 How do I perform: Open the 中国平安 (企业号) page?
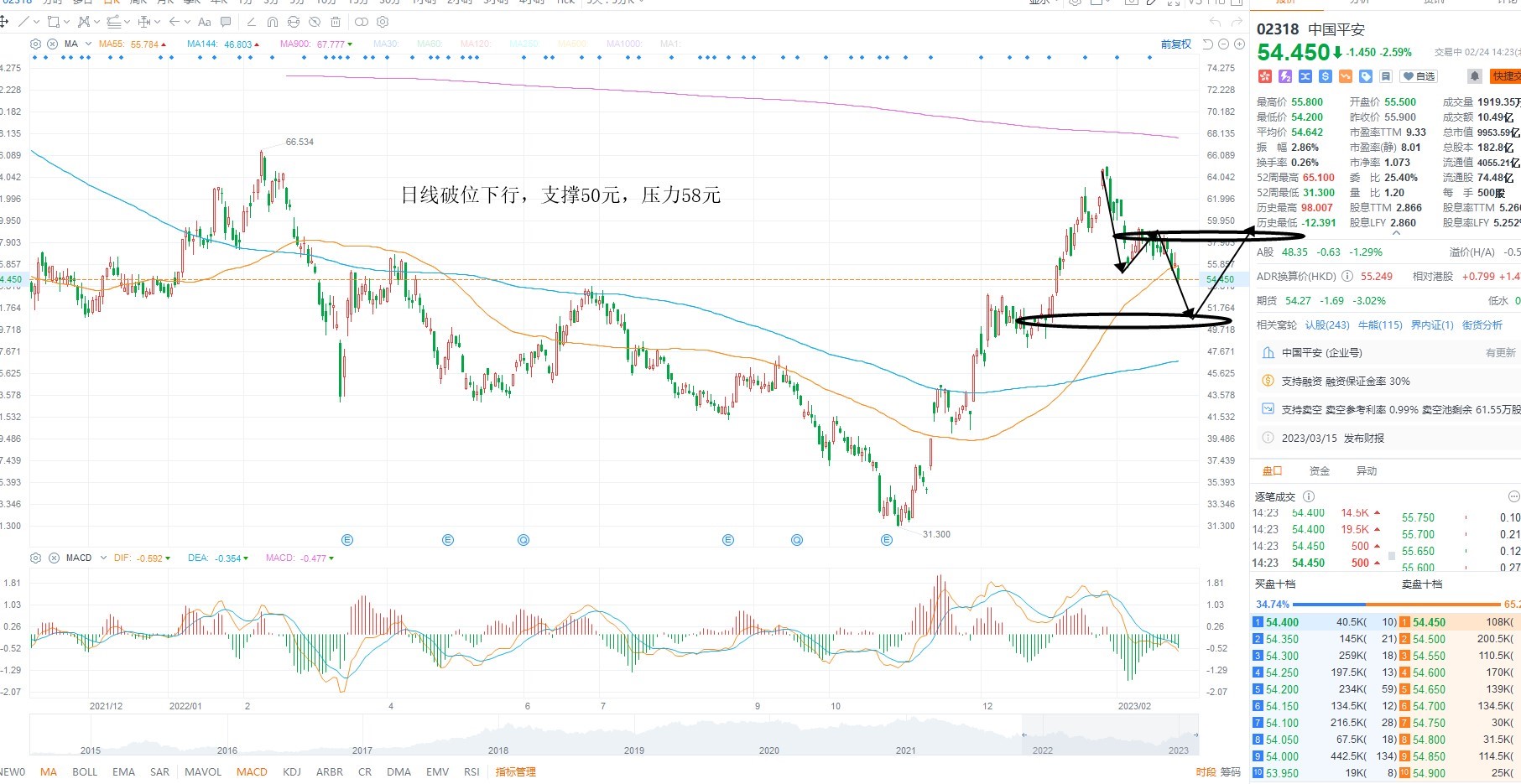1322,353
